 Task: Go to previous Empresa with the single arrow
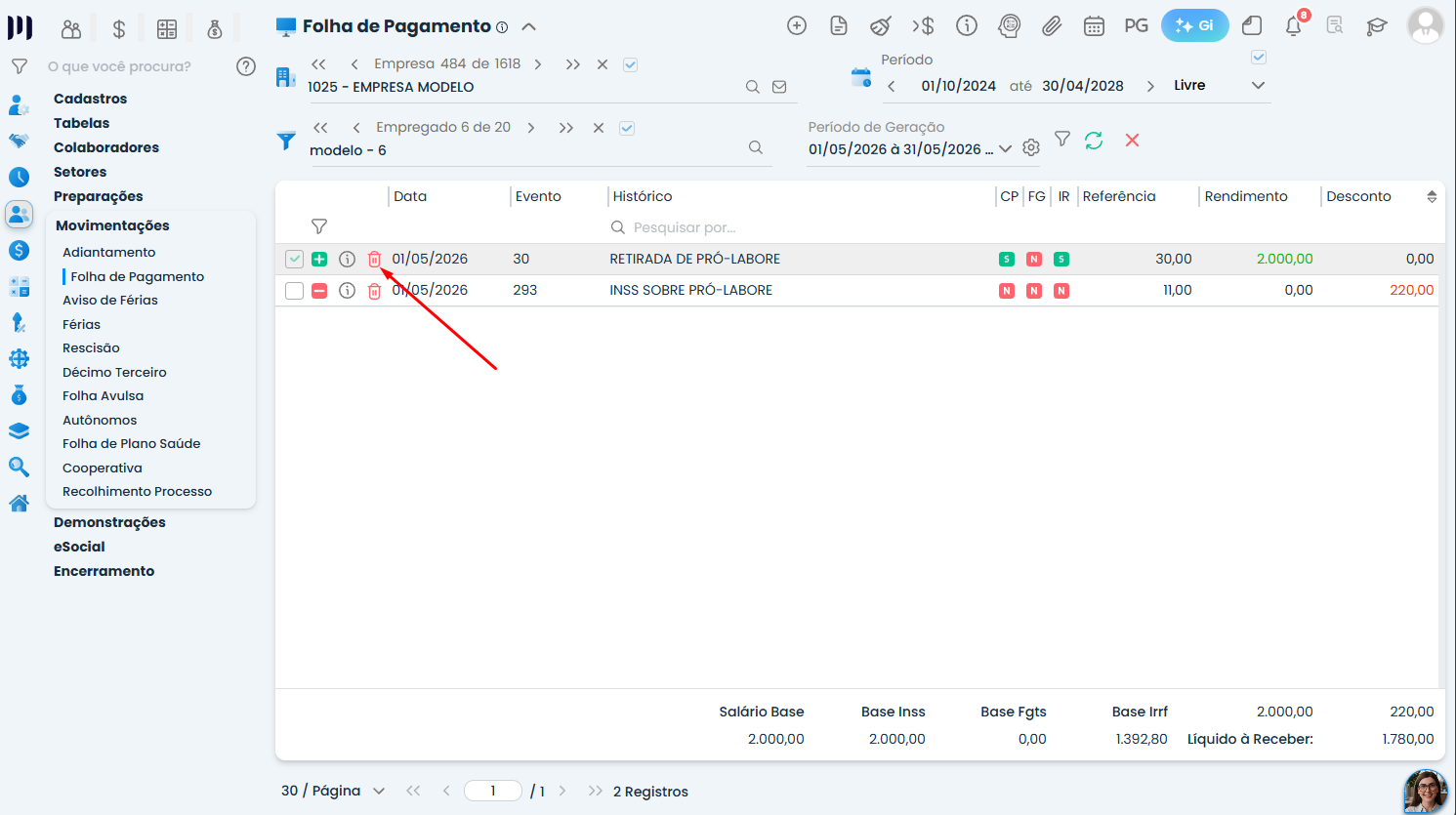(354, 64)
